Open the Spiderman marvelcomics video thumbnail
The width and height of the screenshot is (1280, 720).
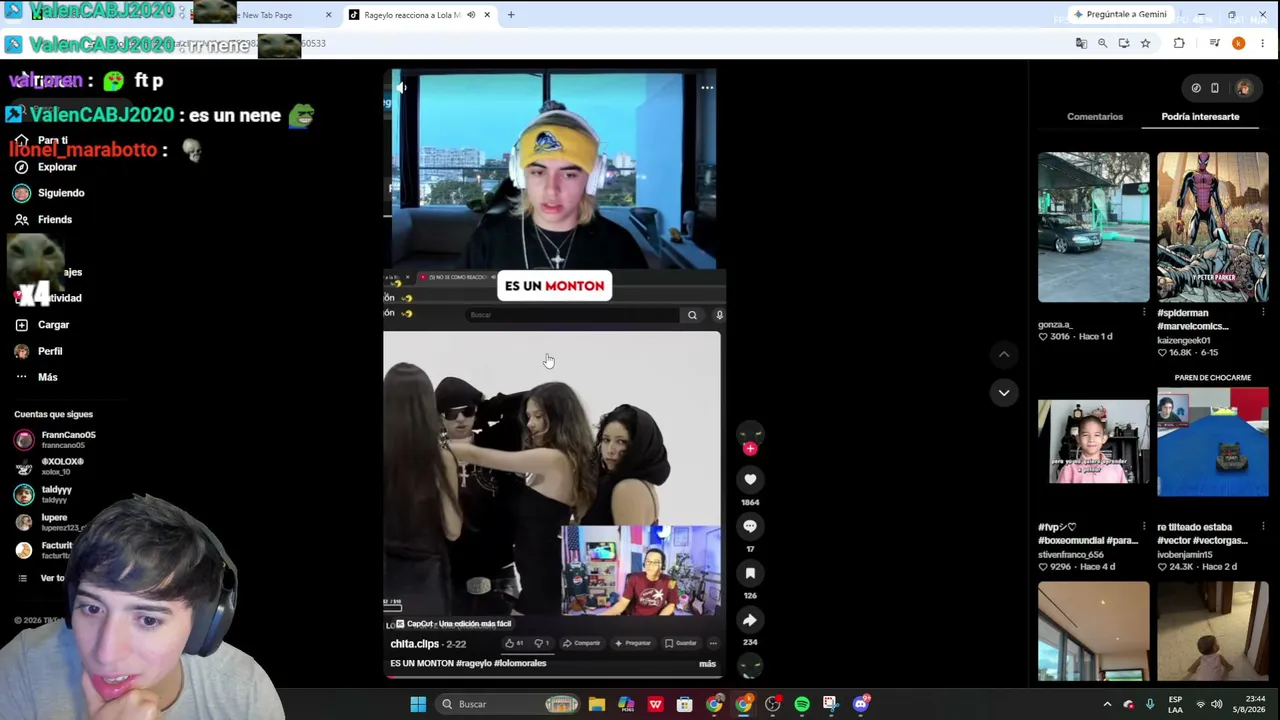click(x=1213, y=227)
